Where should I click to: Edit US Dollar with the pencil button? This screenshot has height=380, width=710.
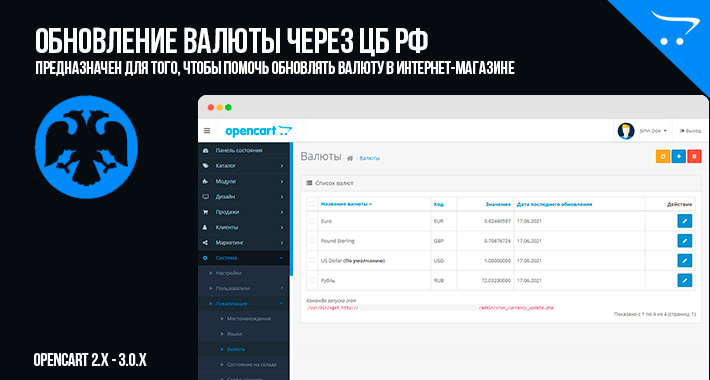[685, 260]
